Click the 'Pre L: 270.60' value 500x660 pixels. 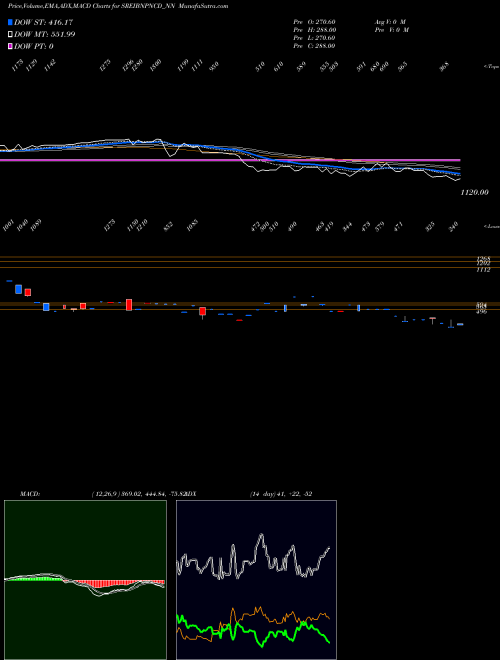point(314,37)
